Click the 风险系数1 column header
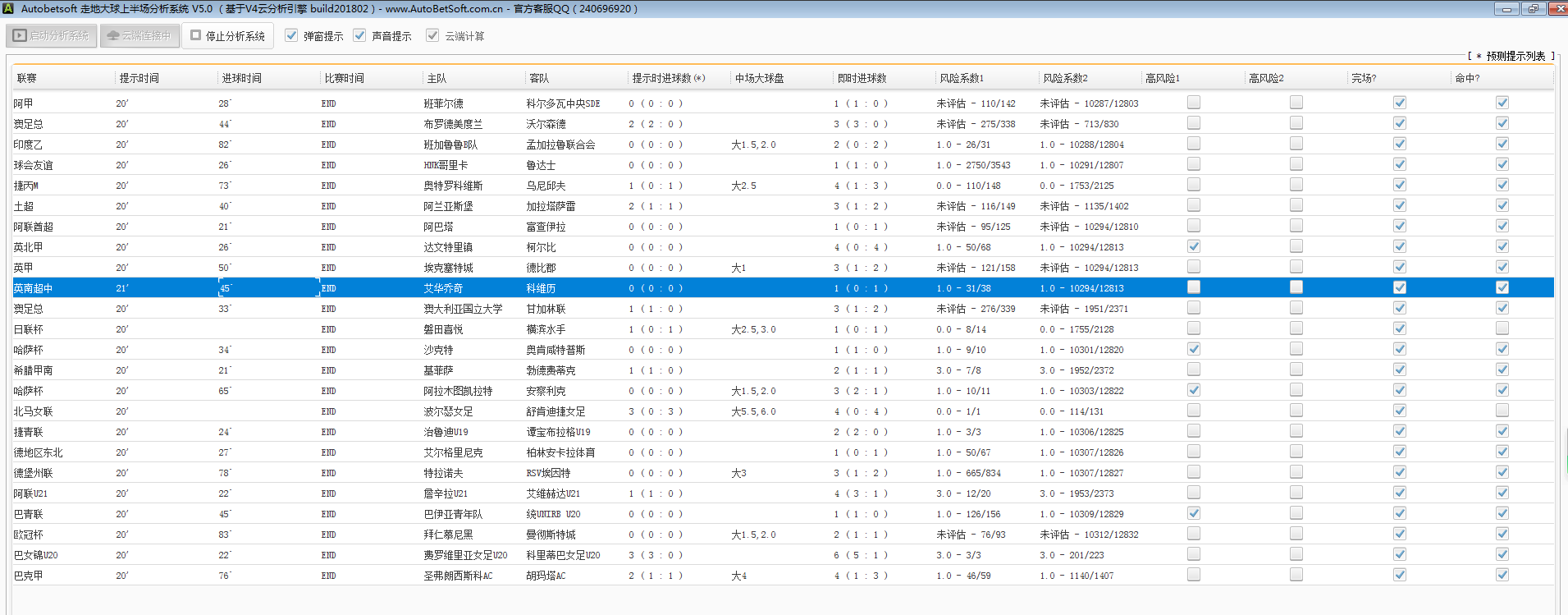This screenshot has height=615, width=1568. pyautogui.click(x=962, y=79)
